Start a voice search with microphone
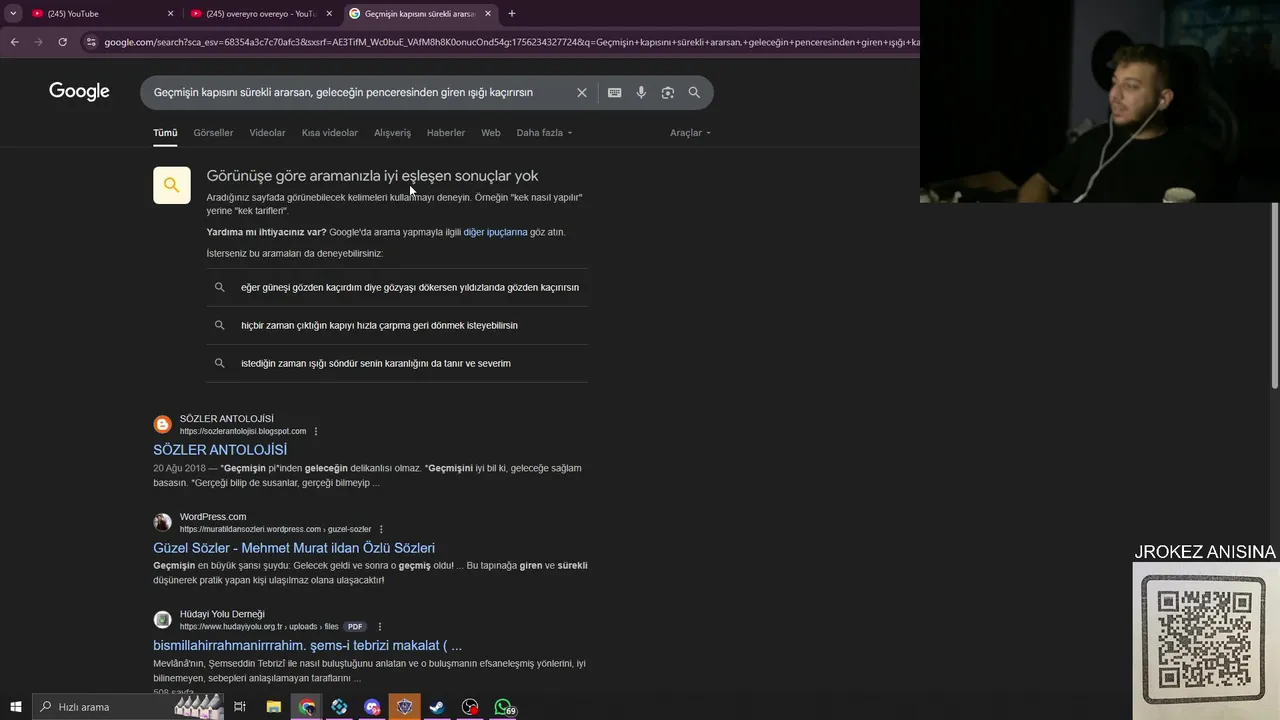The height and width of the screenshot is (720, 1280). [x=641, y=93]
